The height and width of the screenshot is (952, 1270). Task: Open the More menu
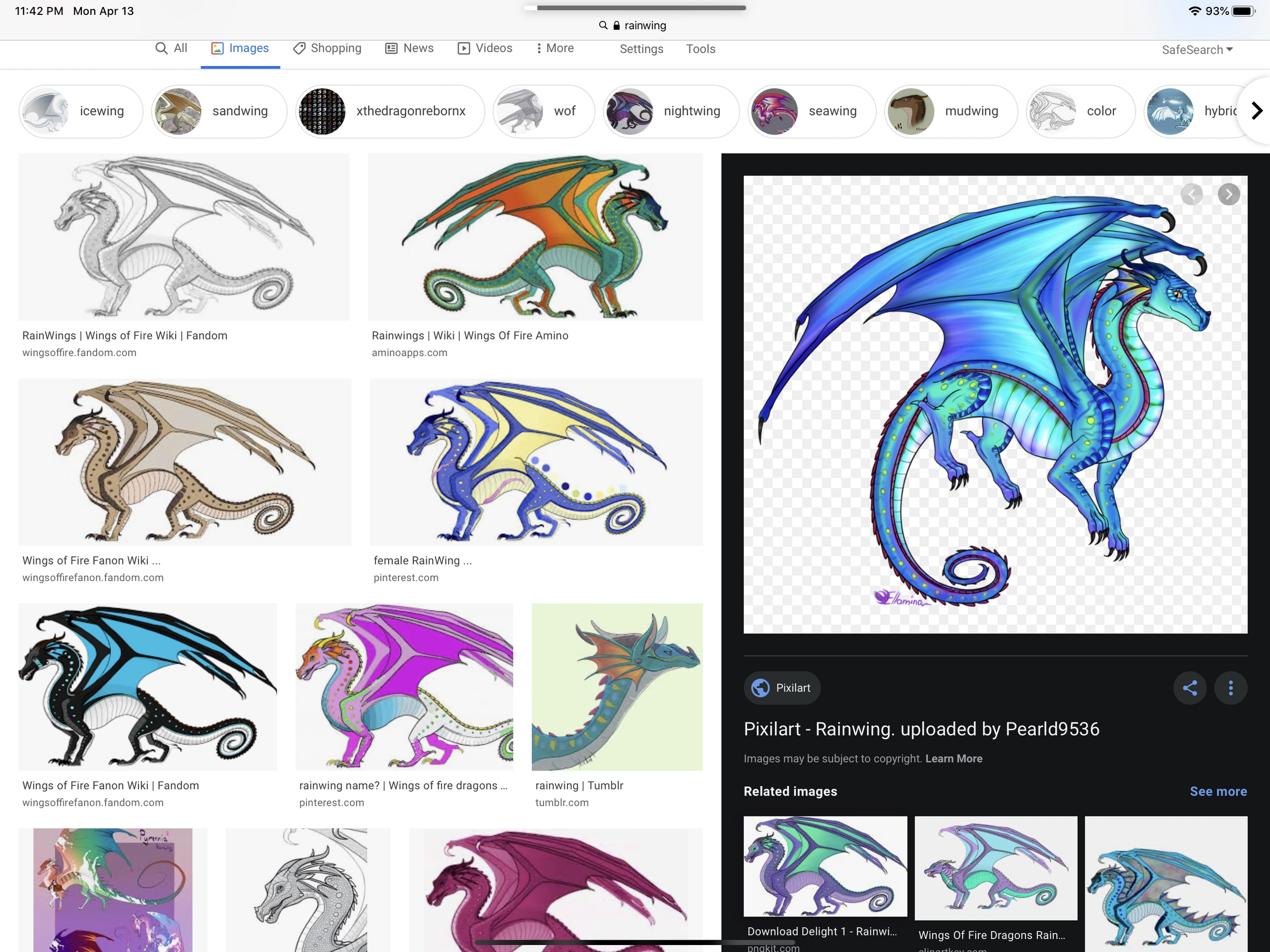click(x=555, y=48)
